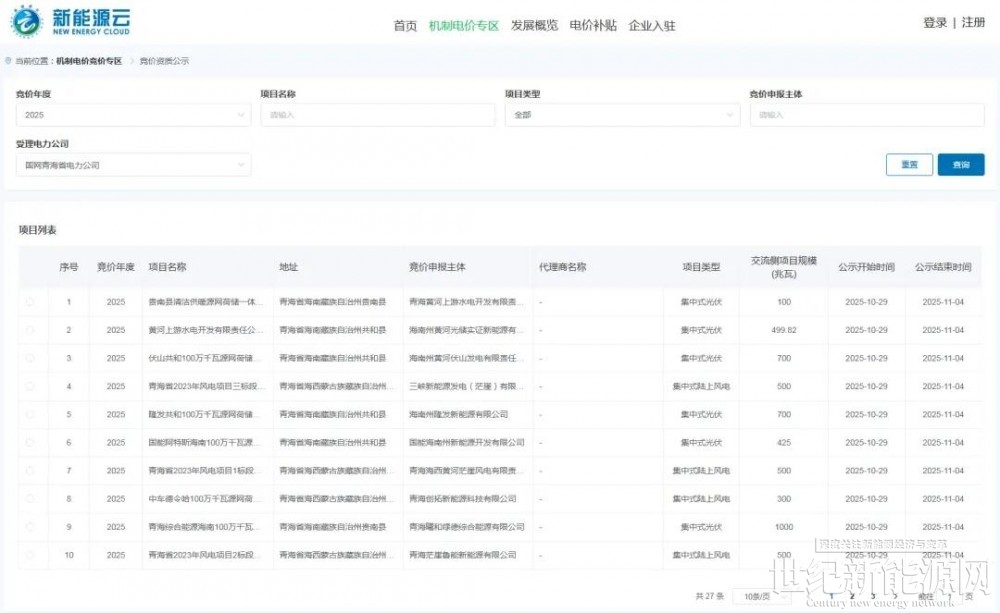This screenshot has height=613, width=1000.
Task: Expand the 项目类型 dropdown showing 全部
Action: point(621,115)
